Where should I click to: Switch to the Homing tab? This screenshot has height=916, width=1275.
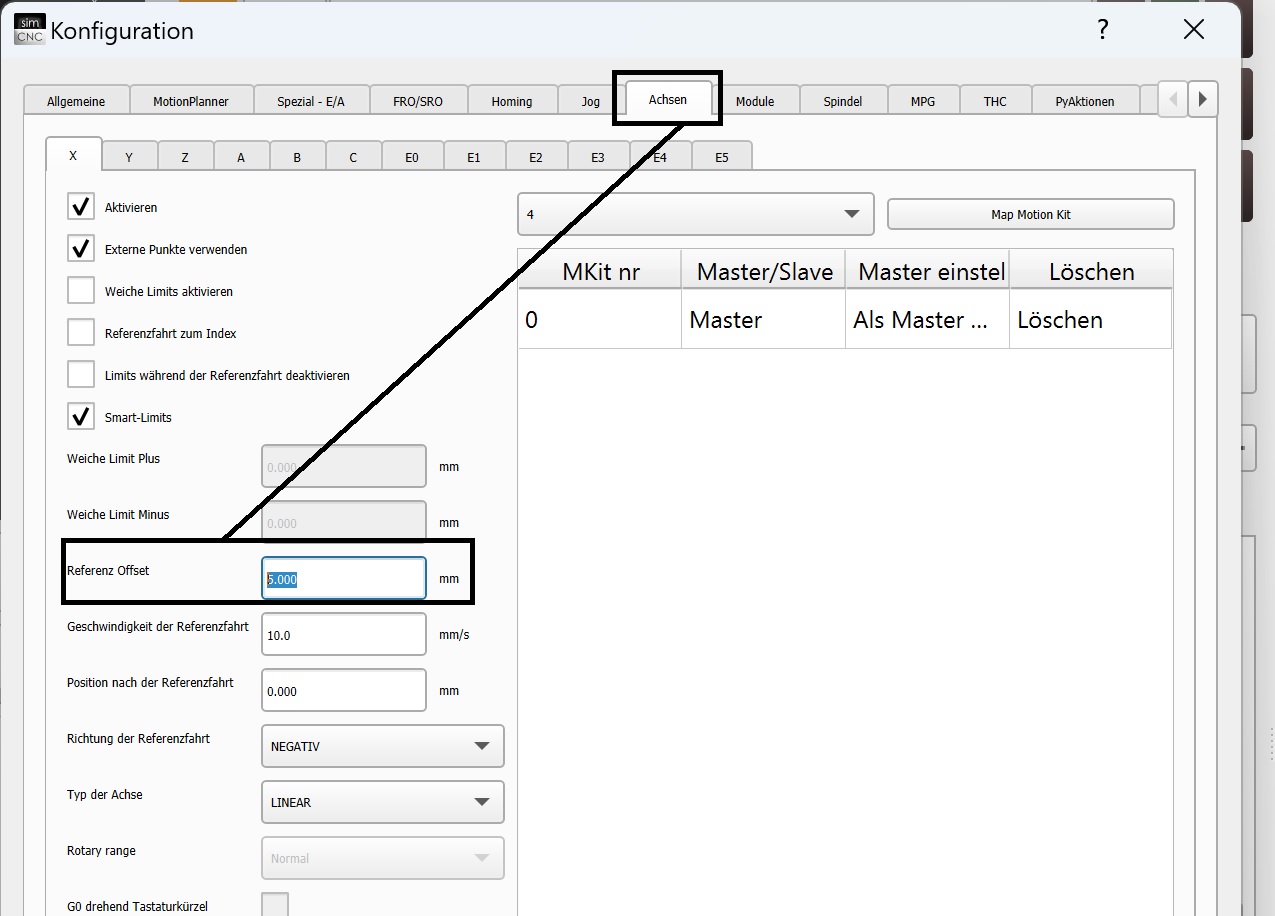[x=511, y=101]
